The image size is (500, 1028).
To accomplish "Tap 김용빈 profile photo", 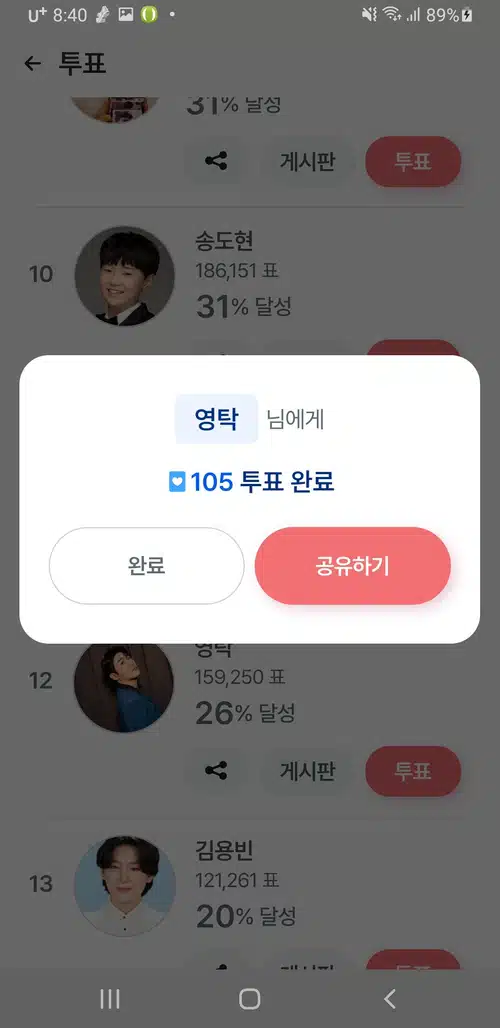I will 125,886.
